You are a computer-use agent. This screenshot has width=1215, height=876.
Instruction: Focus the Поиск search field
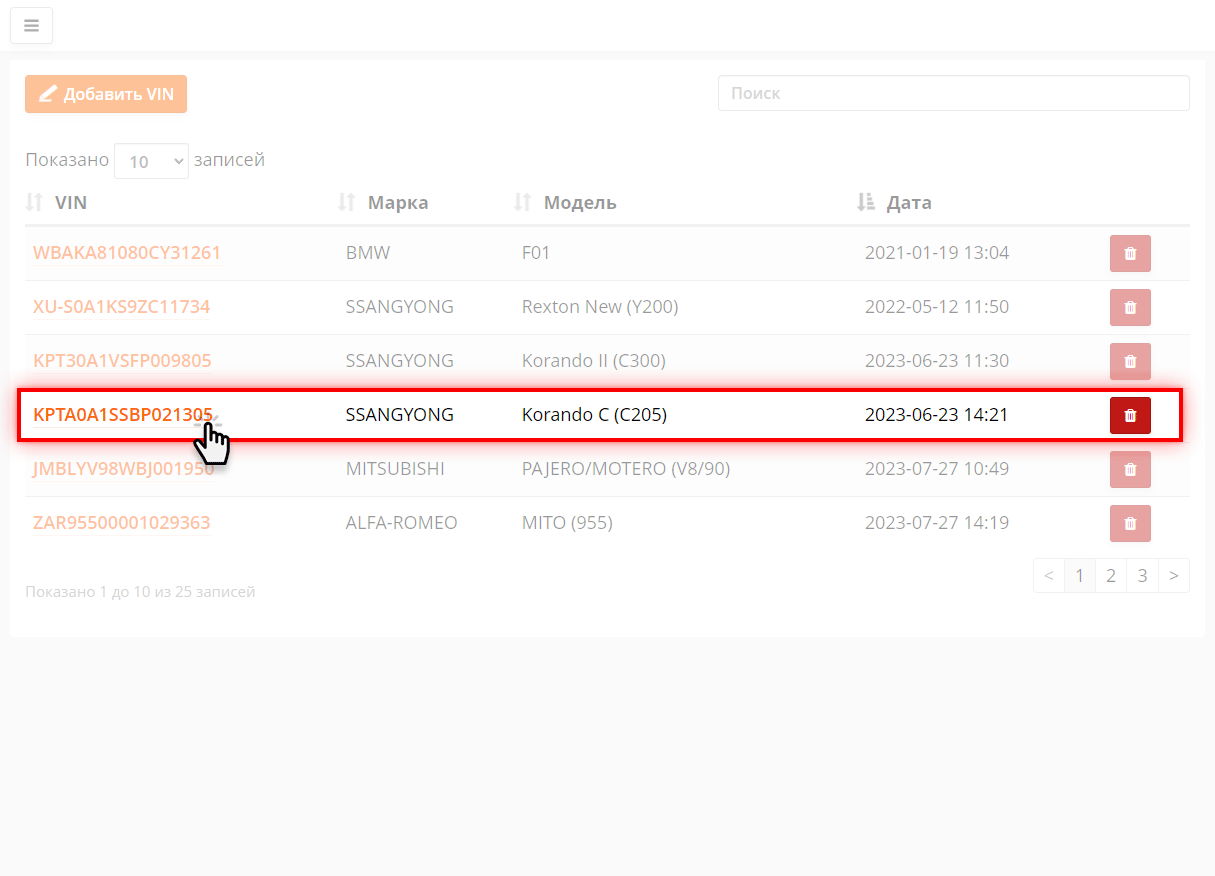click(x=953, y=93)
